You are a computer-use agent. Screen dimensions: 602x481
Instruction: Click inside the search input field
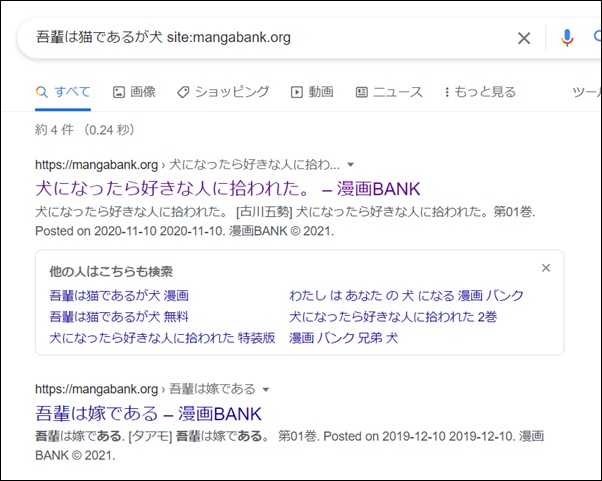(x=269, y=38)
